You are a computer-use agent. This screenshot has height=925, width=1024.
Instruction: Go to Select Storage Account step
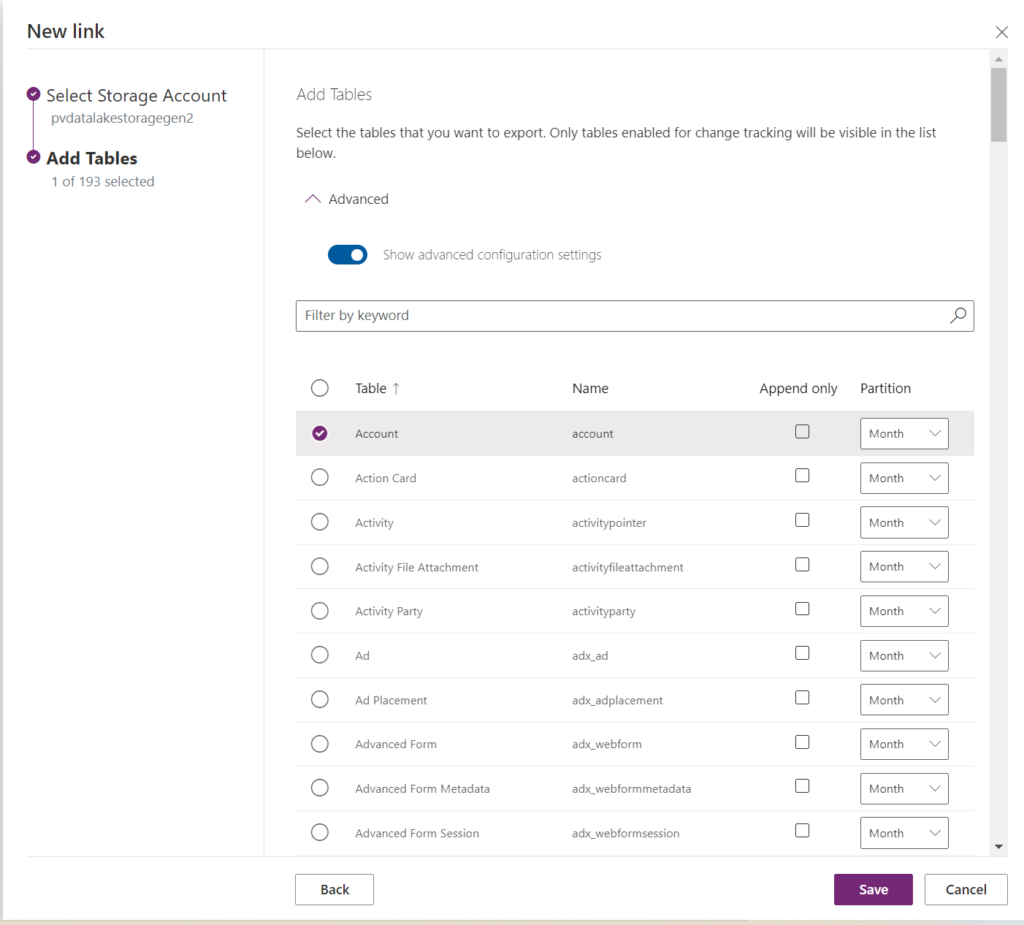click(x=136, y=95)
